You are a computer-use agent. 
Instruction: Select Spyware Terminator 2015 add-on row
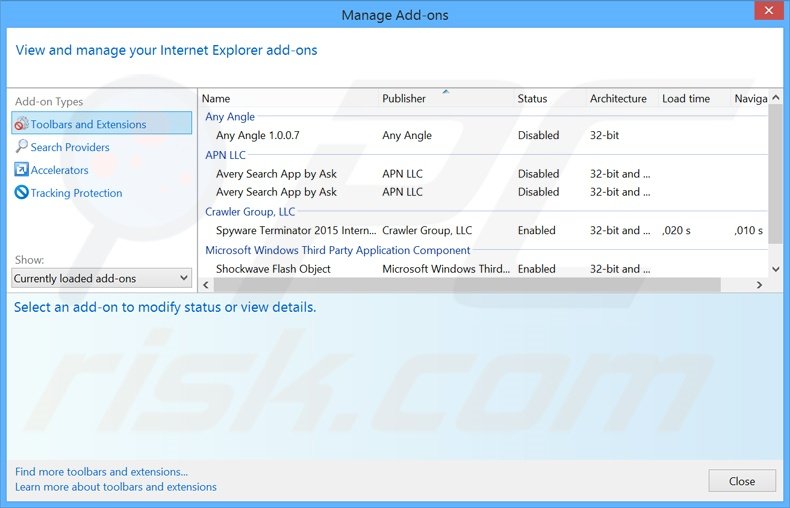tap(484, 230)
